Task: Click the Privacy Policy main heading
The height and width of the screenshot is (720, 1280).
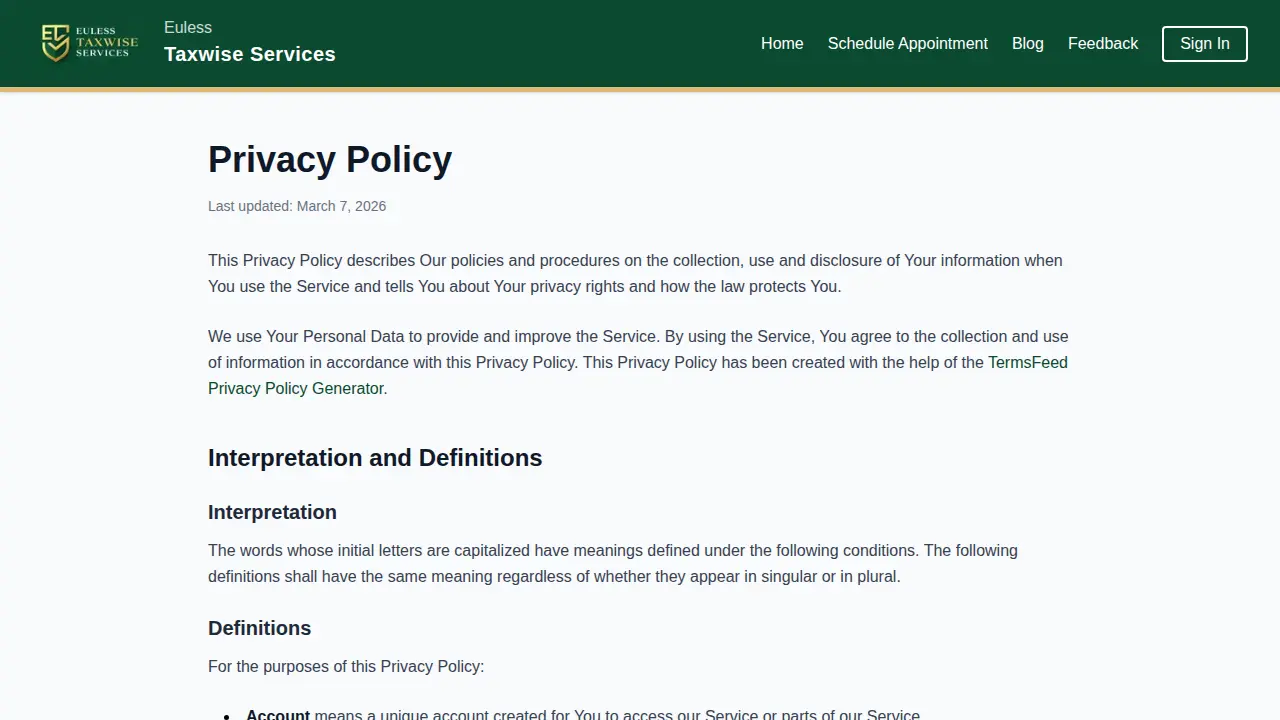Action: [330, 160]
